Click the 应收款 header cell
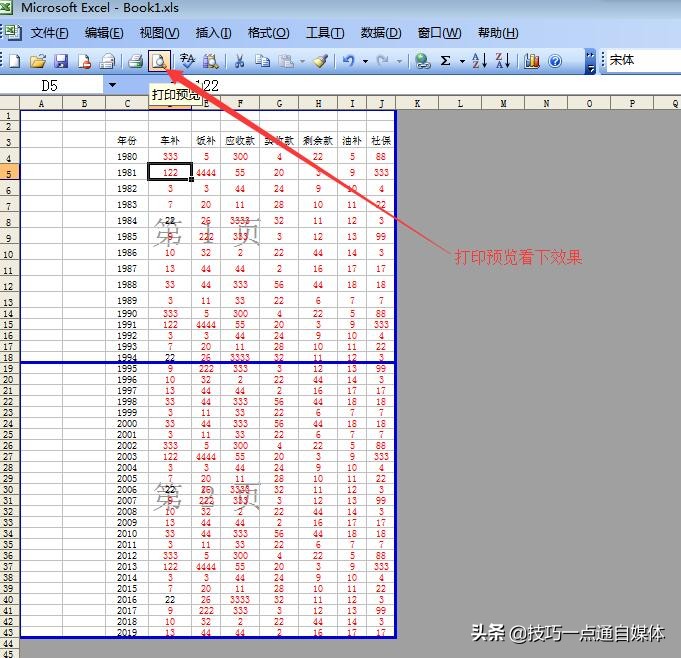 click(x=240, y=140)
